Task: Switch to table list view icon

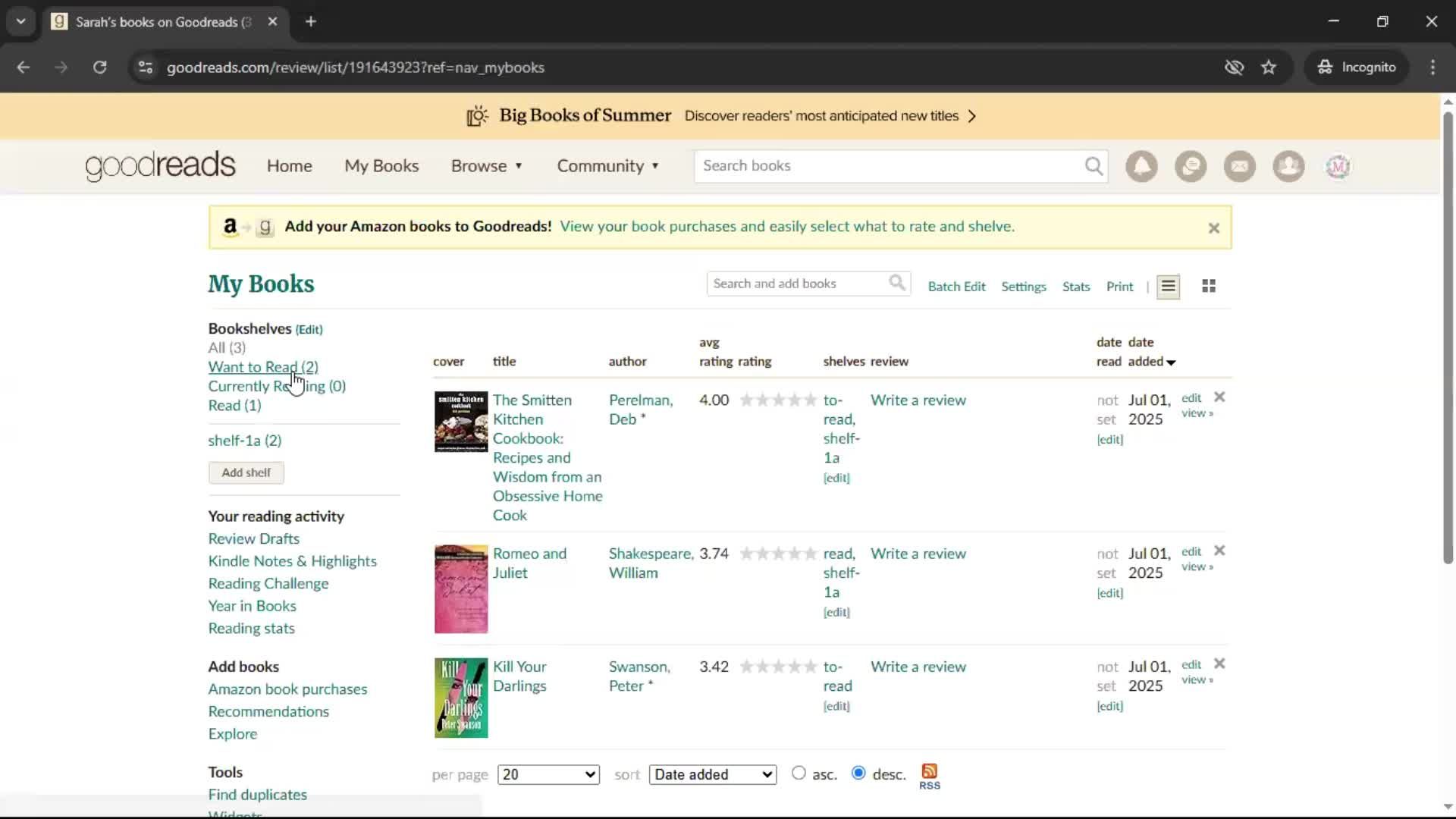Action: click(1168, 287)
